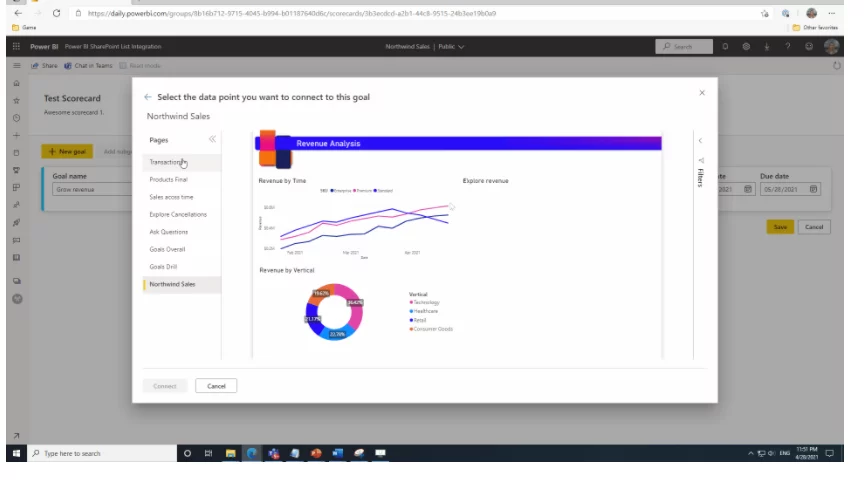867x480 pixels.
Task: Open the Due date calendar picker
Action: tap(813, 189)
